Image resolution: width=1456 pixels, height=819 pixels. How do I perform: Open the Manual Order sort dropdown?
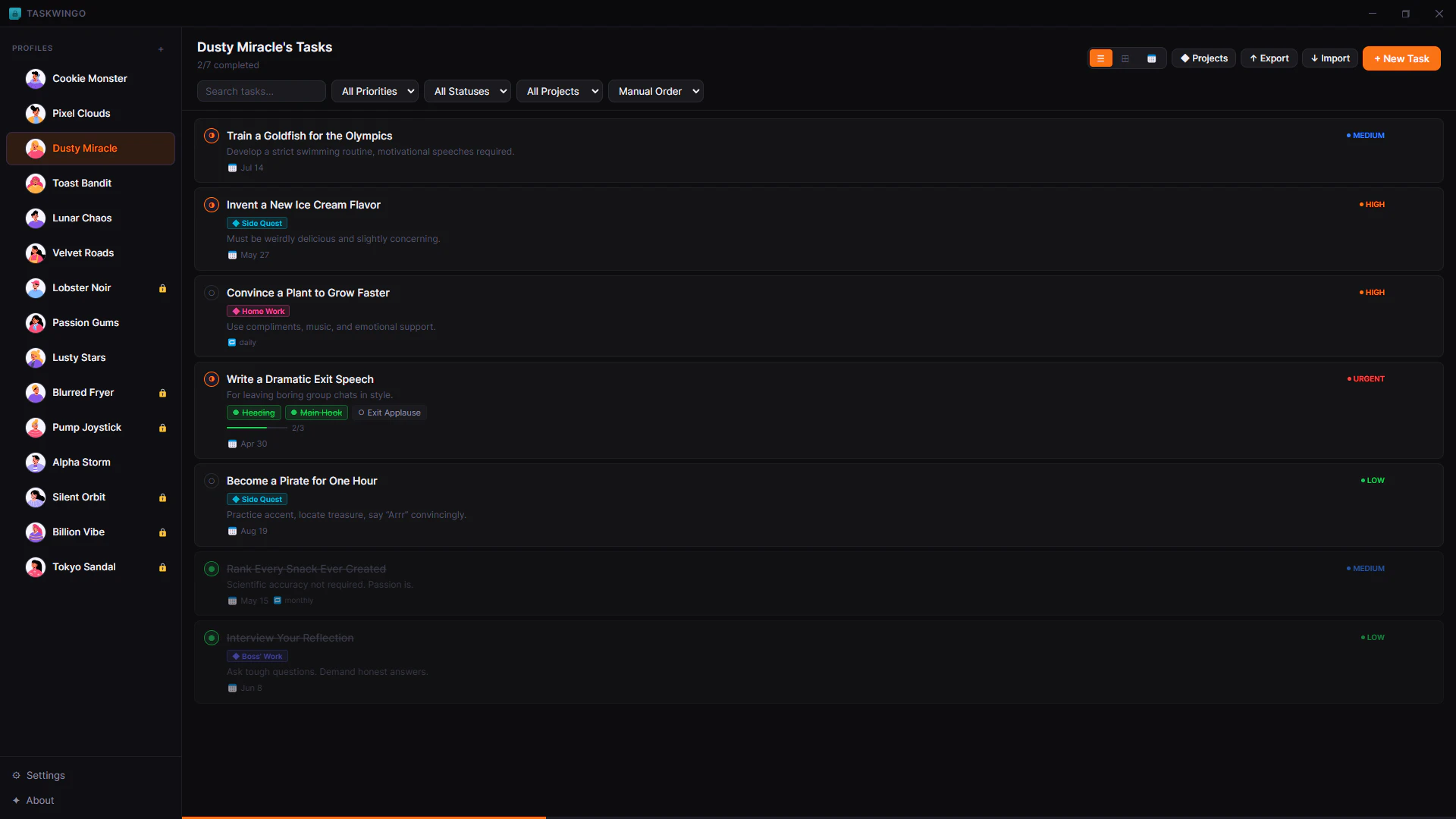656,92
